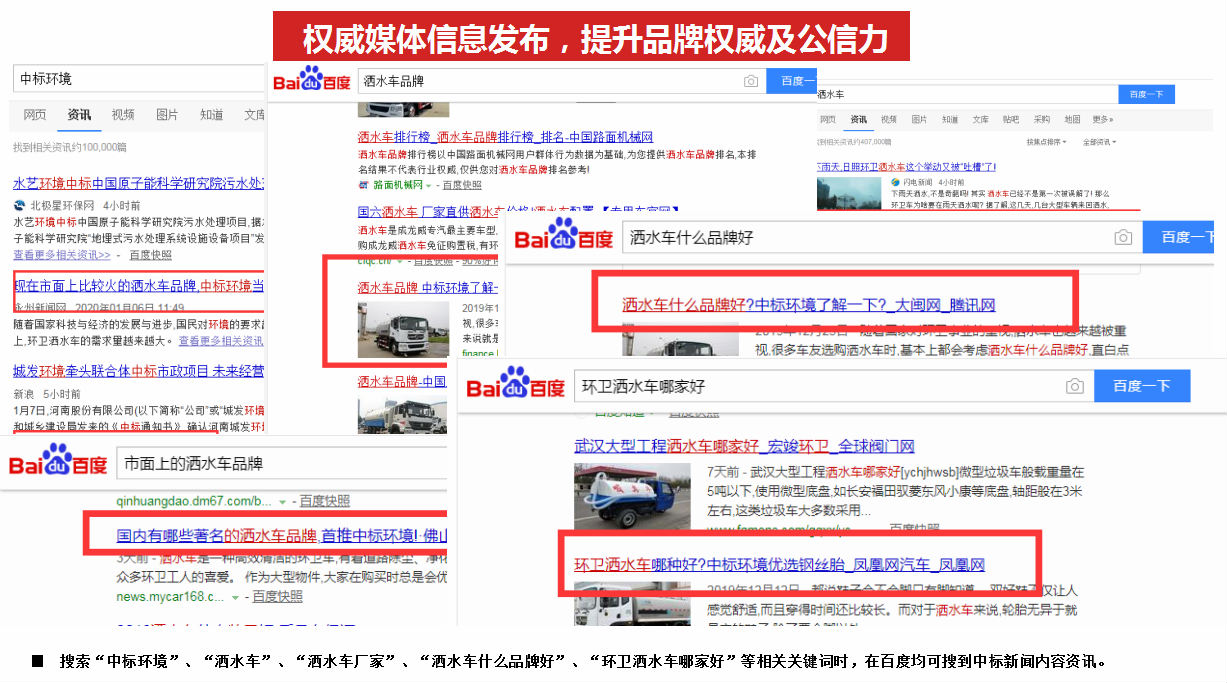
Task: Open 图片 tab in 中标环境 results
Action: [167, 115]
